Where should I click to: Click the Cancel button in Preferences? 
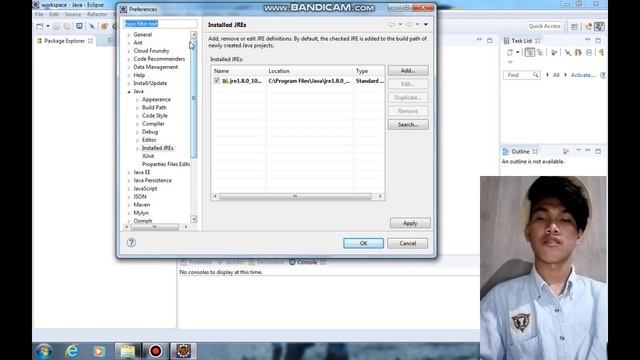click(x=407, y=243)
